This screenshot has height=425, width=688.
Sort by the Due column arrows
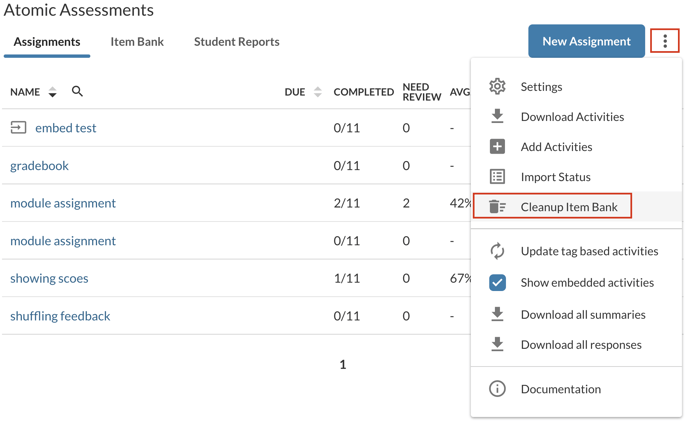pos(317,92)
